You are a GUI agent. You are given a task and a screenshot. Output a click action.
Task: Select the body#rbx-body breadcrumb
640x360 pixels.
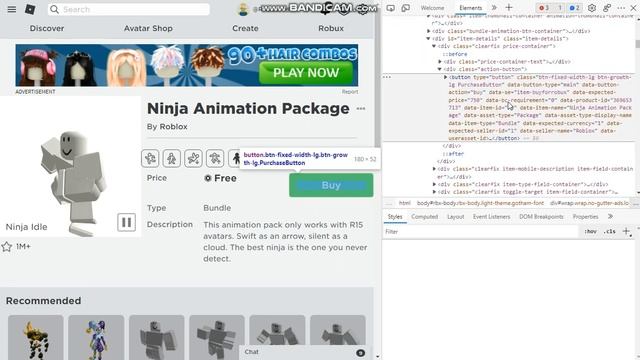[x=480, y=203]
